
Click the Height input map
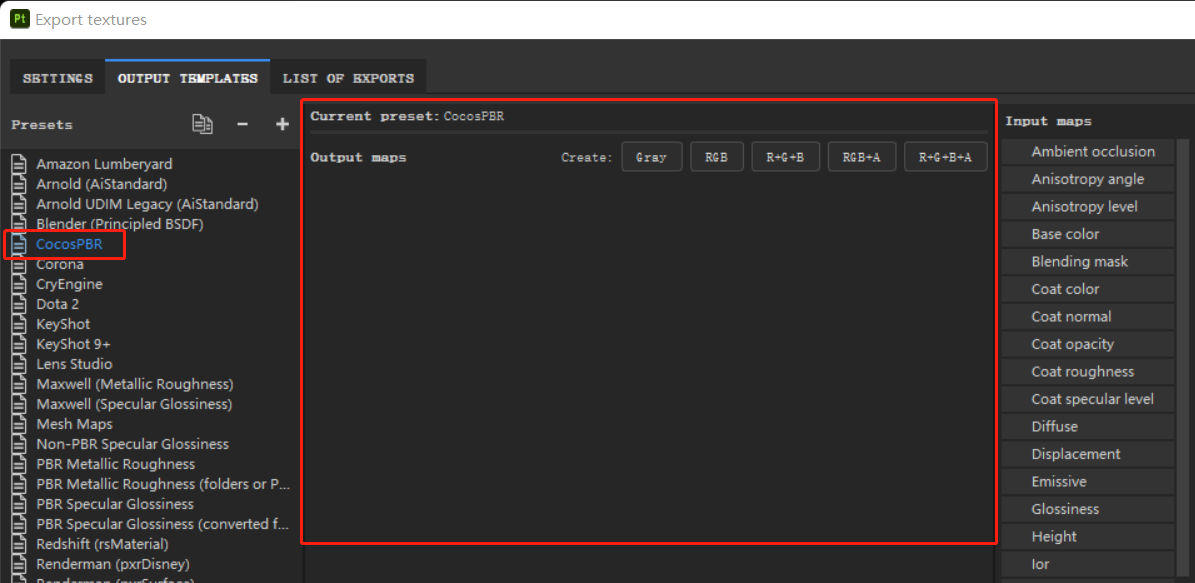[x=1088, y=537]
